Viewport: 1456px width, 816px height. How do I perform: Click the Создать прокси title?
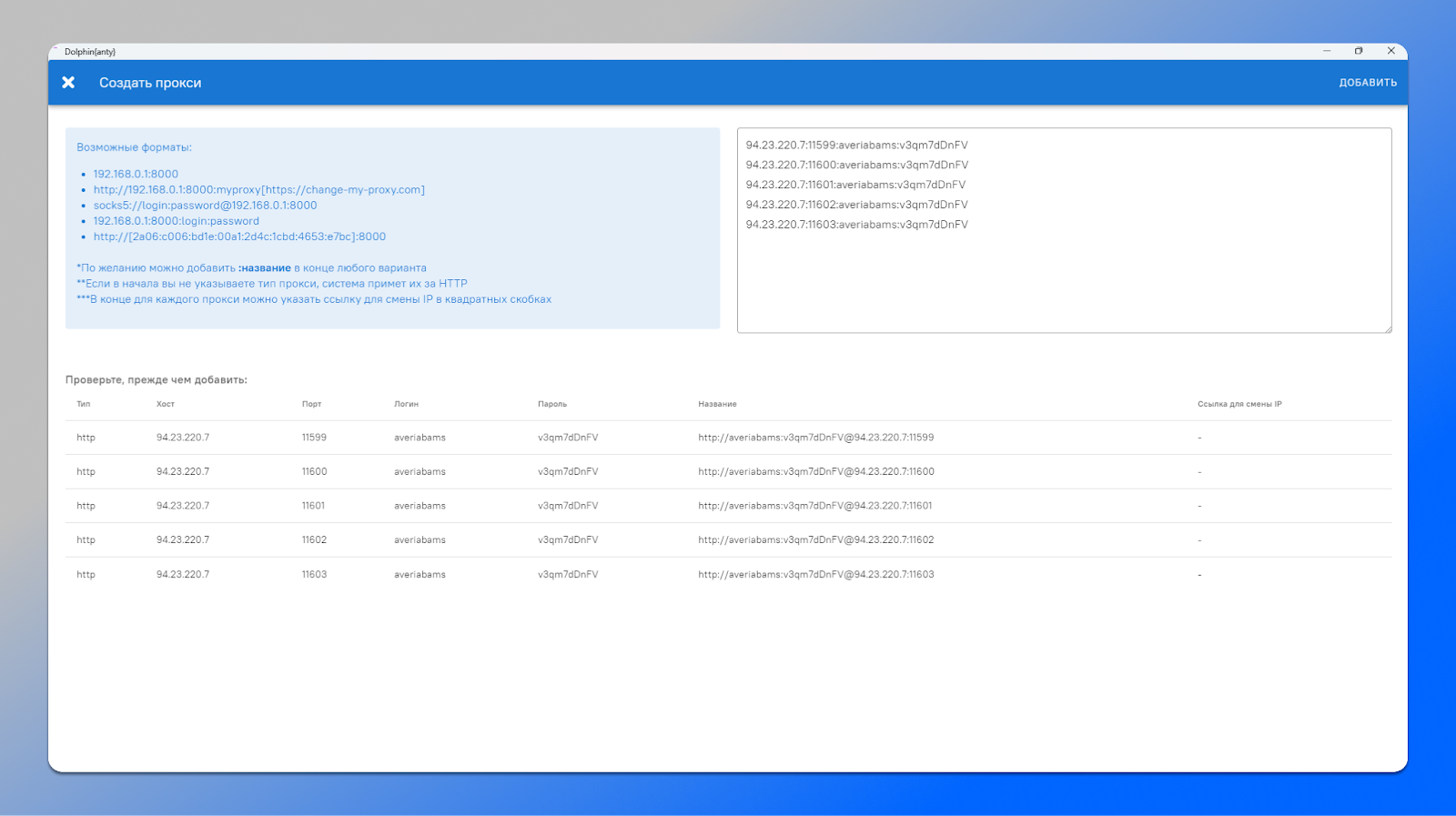point(150,83)
